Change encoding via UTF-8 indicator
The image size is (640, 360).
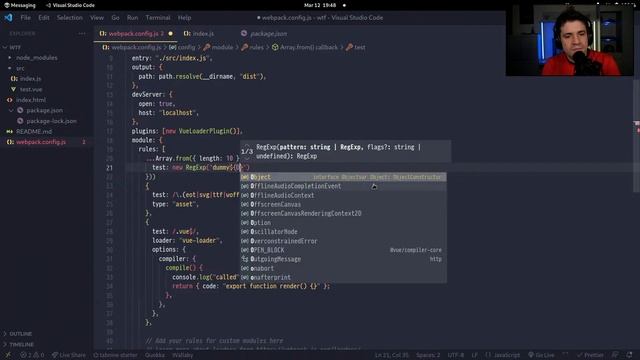456,355
